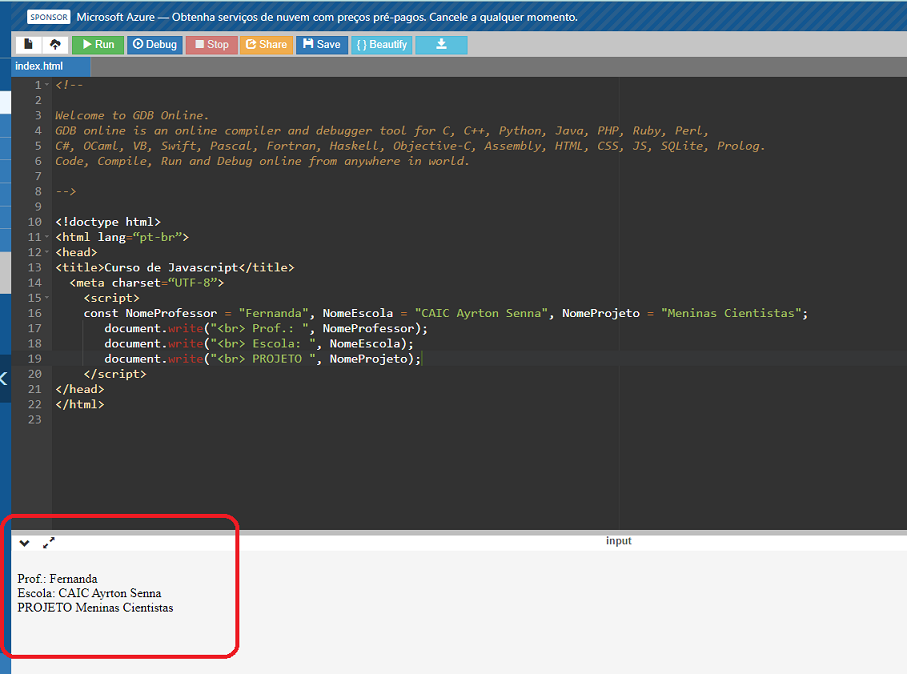Collapse the comment block at line 1
907x674 pixels.
48,86
